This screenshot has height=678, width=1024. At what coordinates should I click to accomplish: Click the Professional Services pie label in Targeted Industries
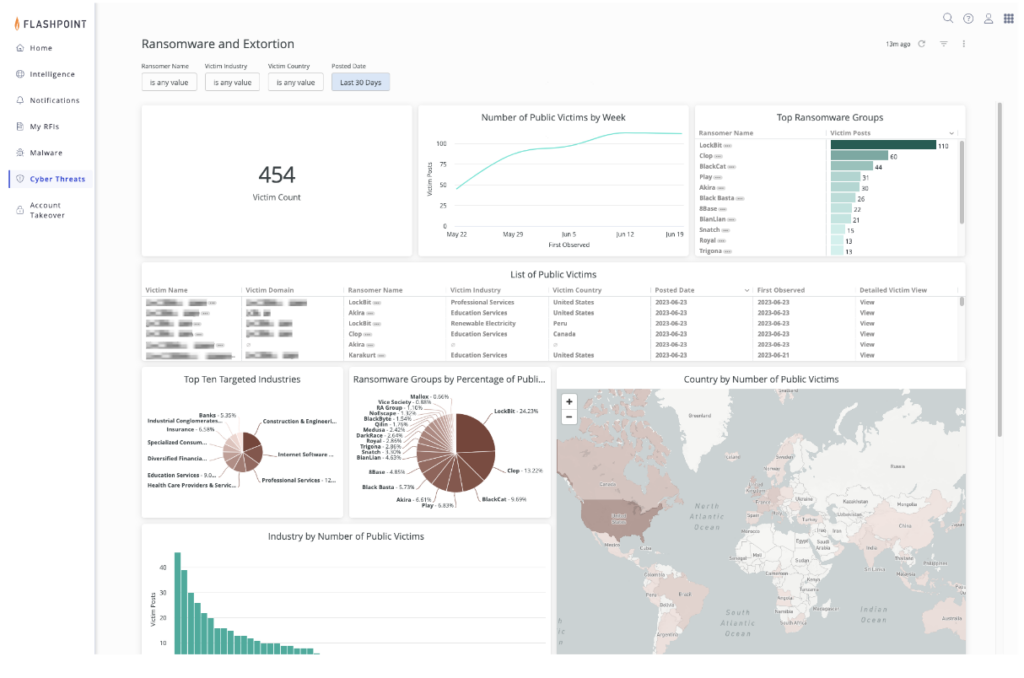point(298,480)
